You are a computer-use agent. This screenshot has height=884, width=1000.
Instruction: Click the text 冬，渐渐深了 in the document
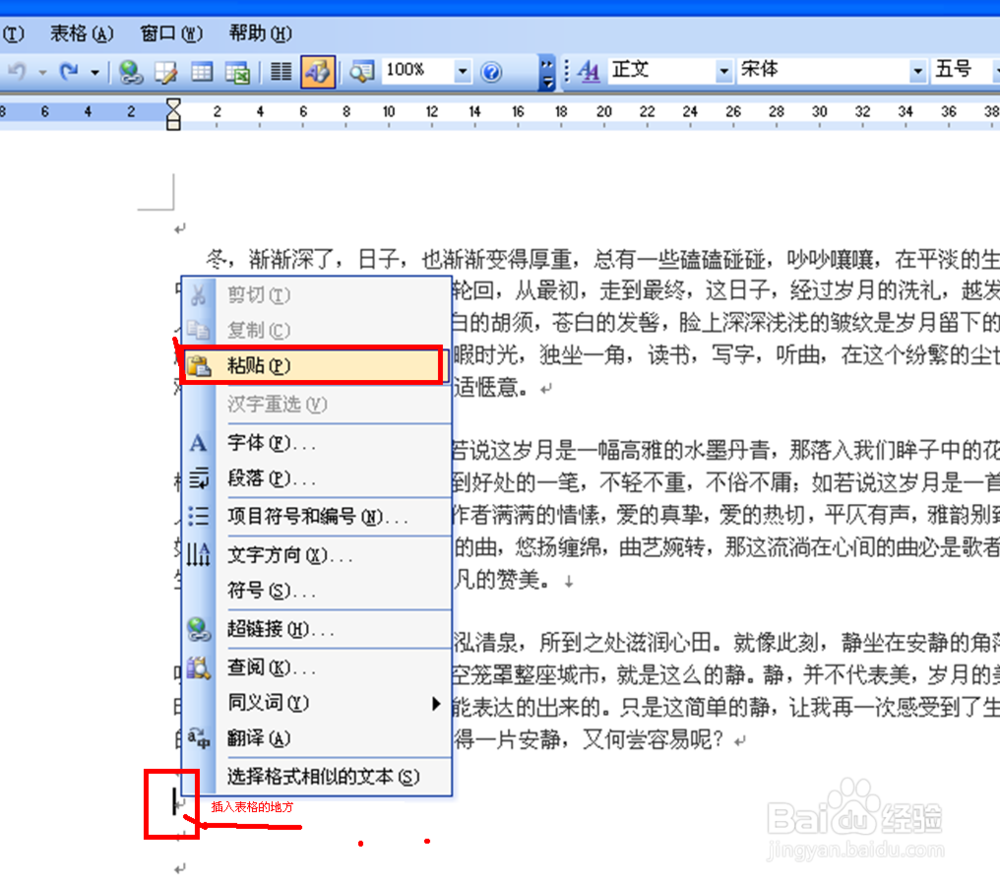pos(268,260)
